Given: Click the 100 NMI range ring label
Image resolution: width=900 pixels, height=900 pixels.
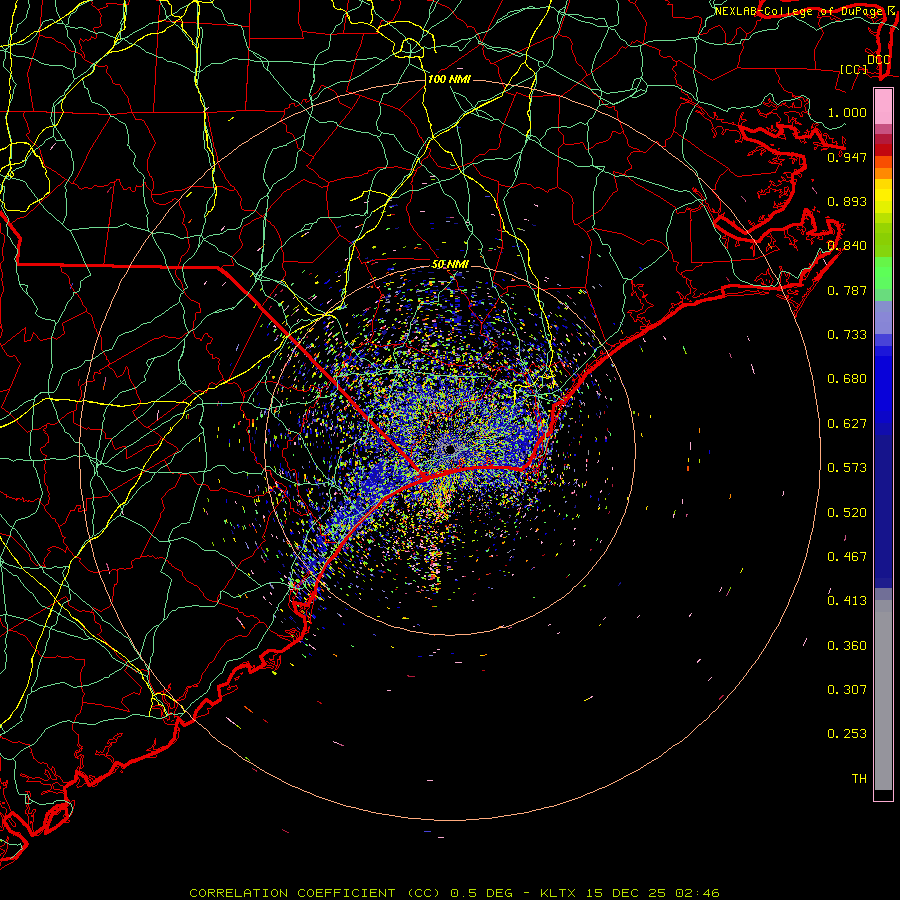Looking at the screenshot, I should [449, 79].
